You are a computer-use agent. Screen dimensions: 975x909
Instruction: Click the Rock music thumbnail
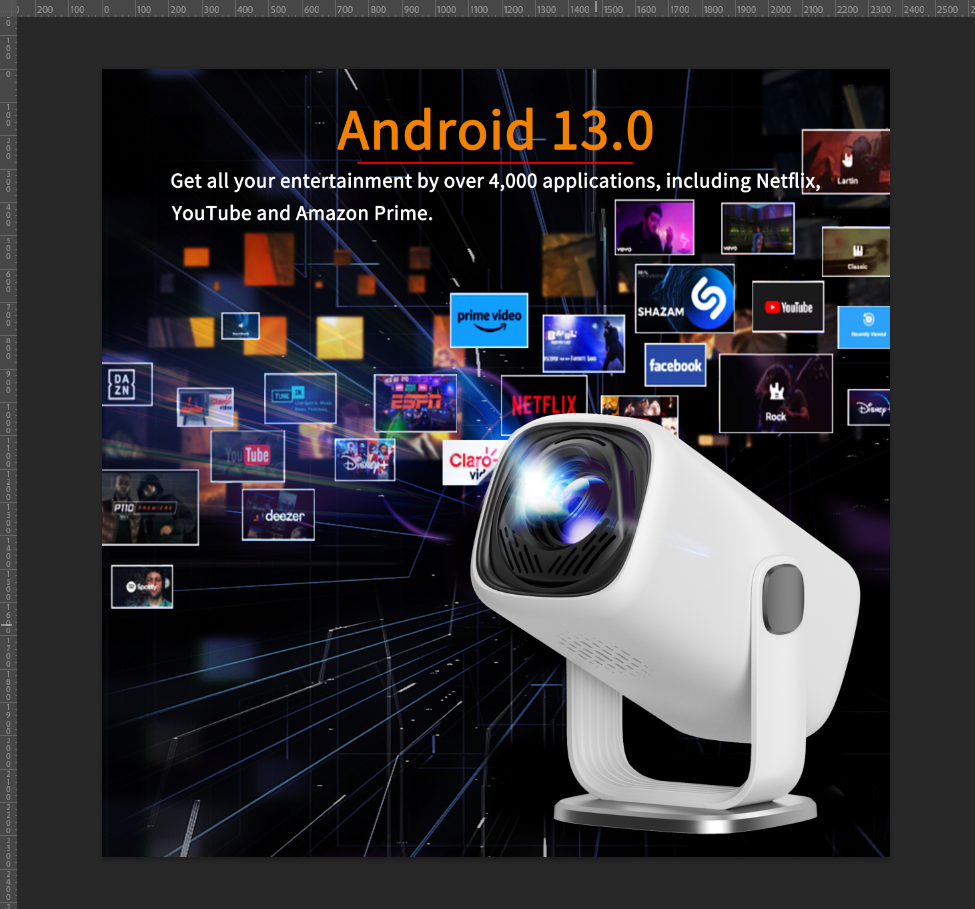[775, 393]
